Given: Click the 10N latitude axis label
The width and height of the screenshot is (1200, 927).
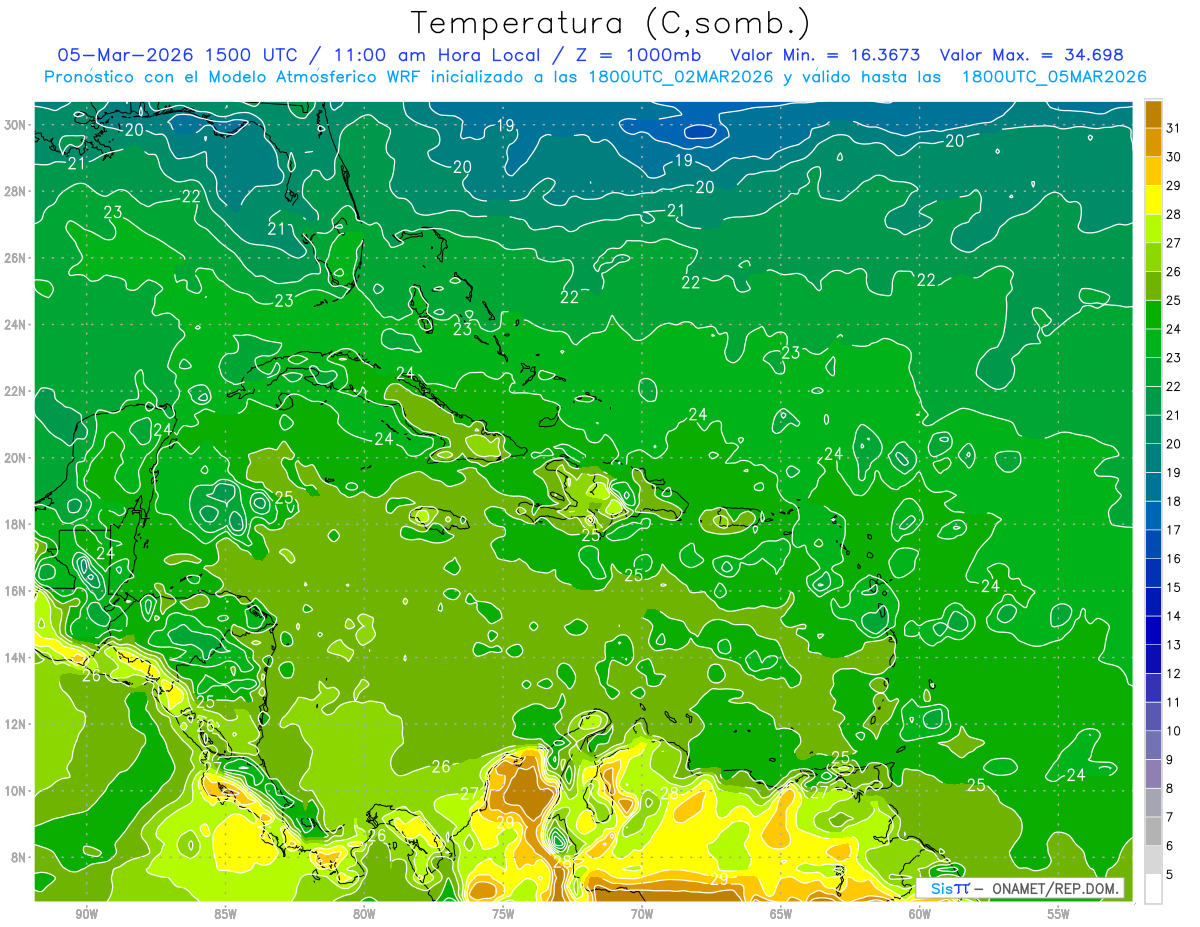Looking at the screenshot, I should tap(15, 790).
